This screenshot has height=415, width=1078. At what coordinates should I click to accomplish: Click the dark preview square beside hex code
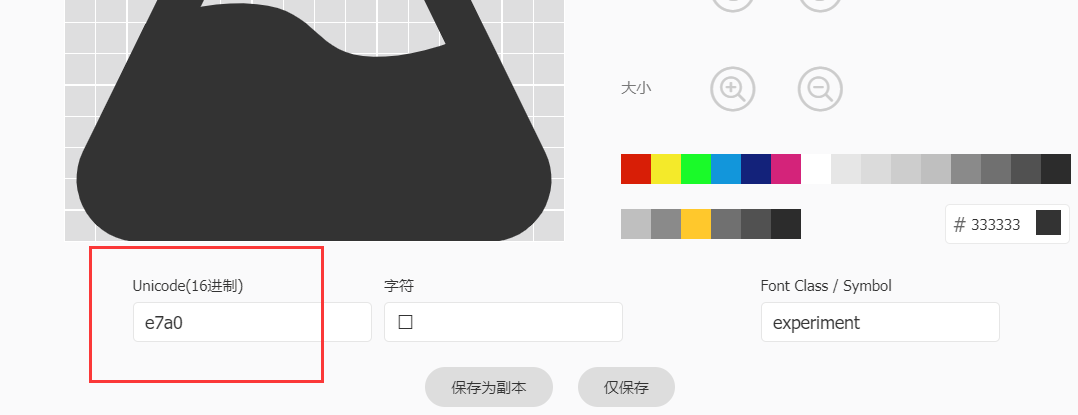(x=1048, y=223)
